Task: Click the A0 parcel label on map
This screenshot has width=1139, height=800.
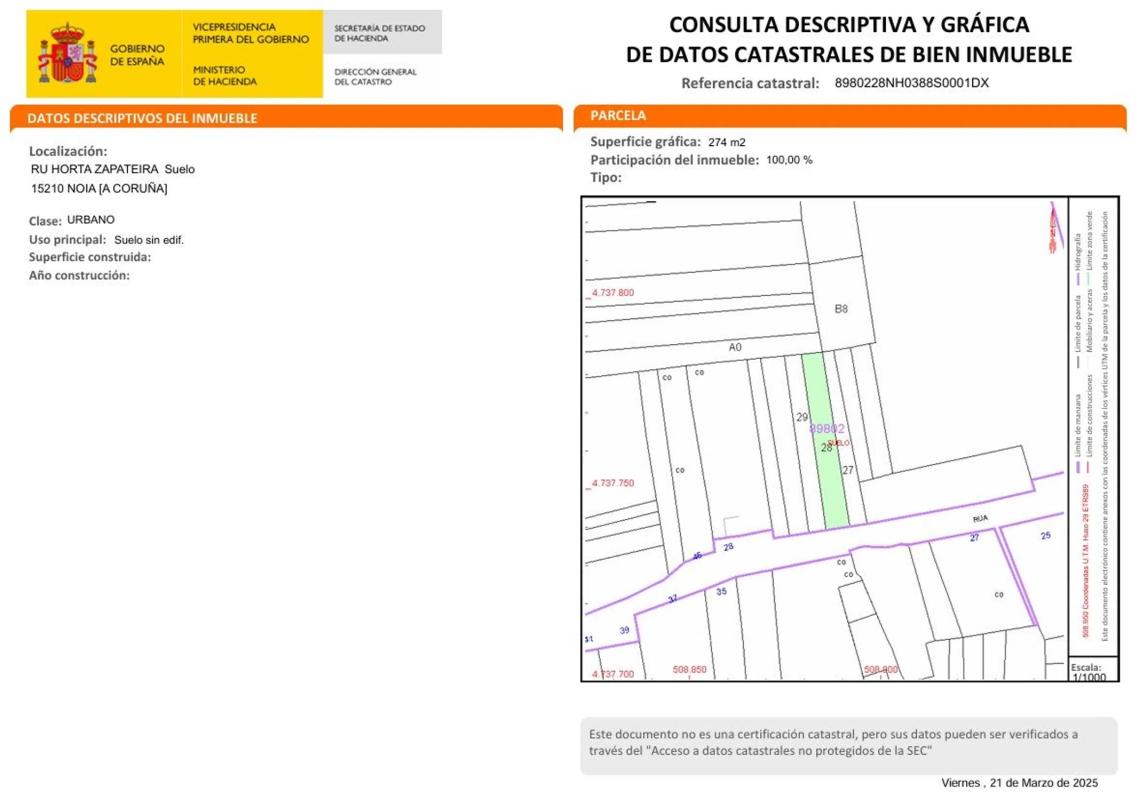Action: [735, 347]
